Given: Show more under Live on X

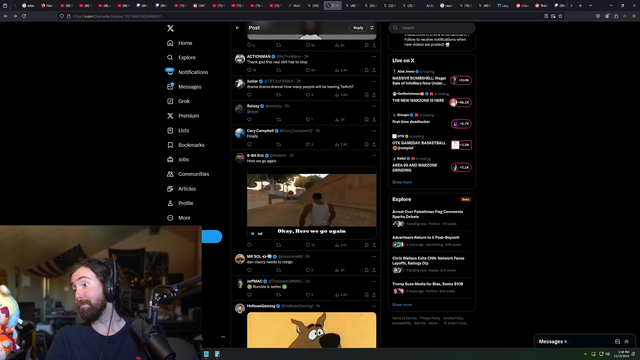Looking at the screenshot, I should click(402, 182).
